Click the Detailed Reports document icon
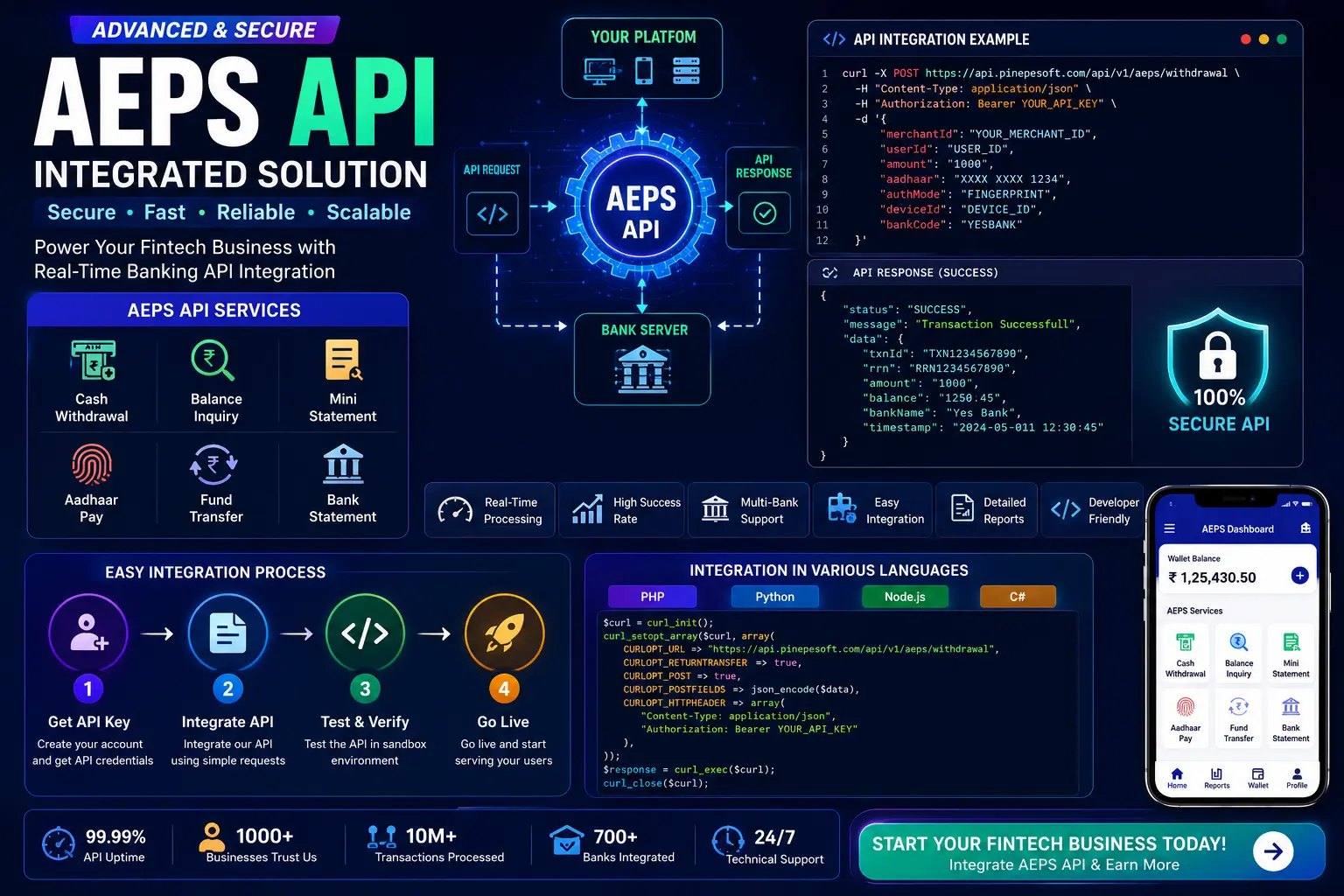 962,508
